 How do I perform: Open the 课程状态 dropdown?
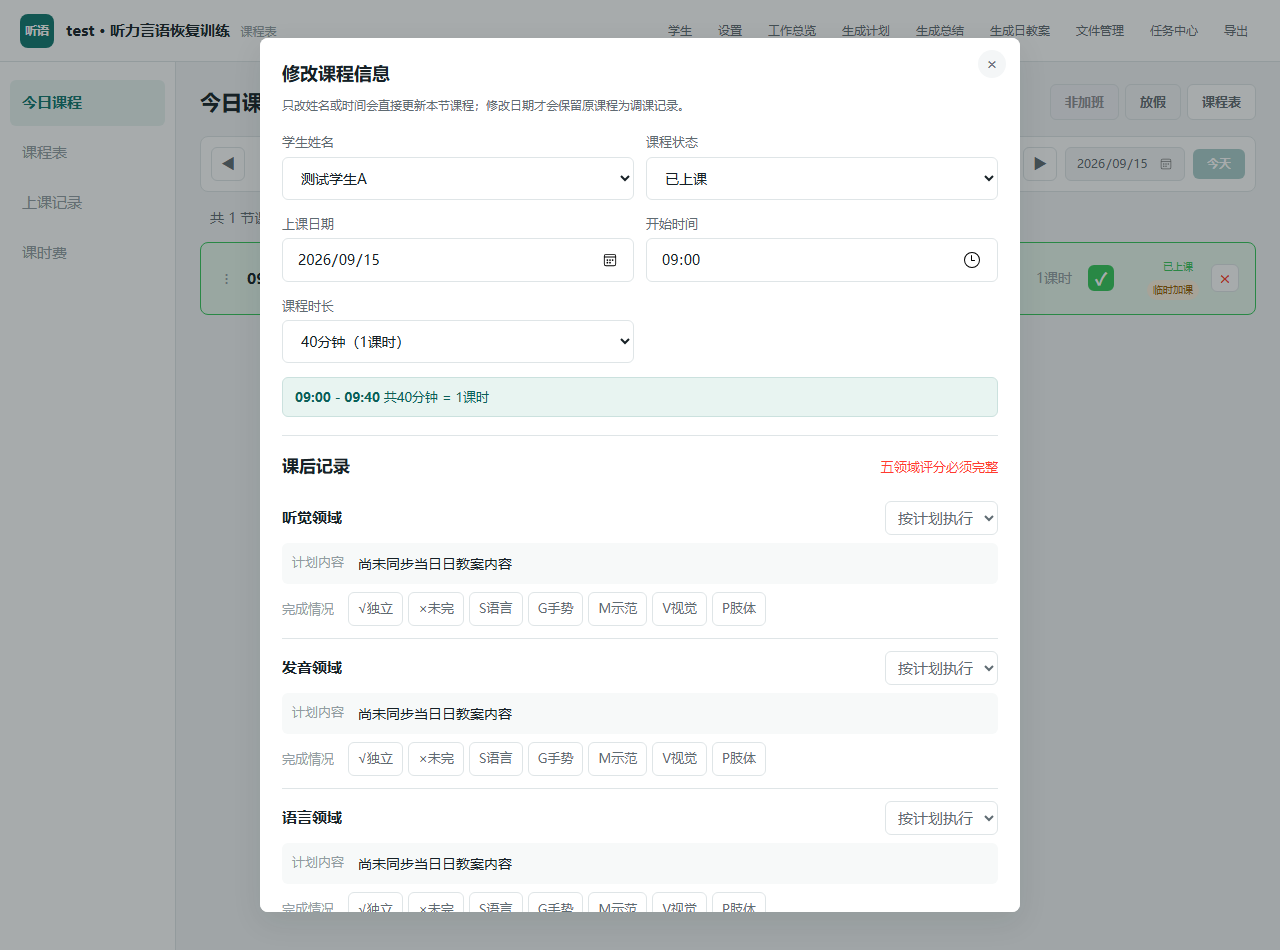822,178
